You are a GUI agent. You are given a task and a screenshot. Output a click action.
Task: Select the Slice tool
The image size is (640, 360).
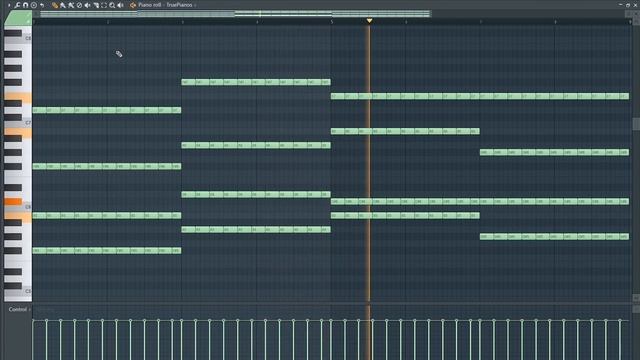click(x=96, y=5)
